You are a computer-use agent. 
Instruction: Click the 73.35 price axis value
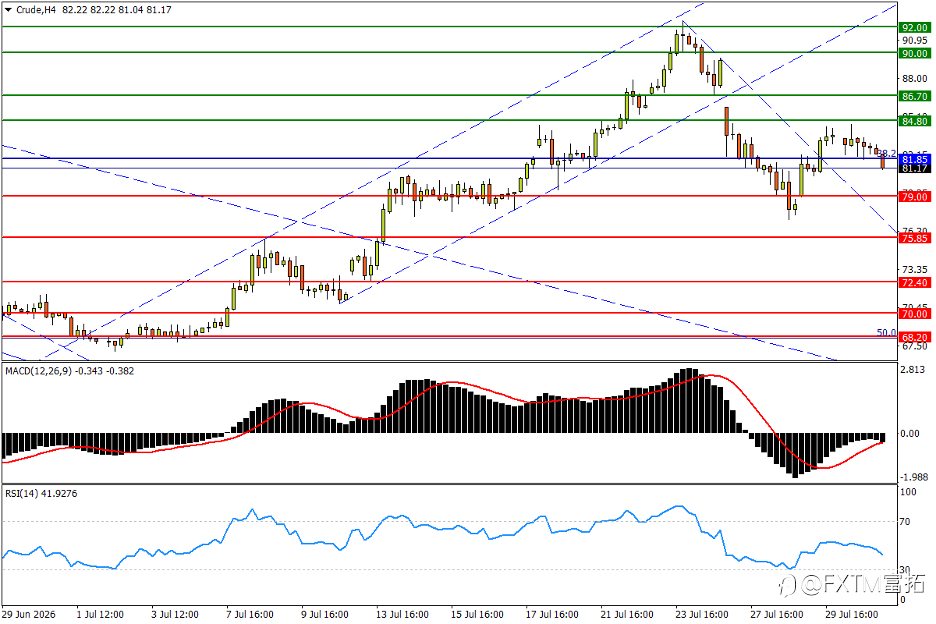[915, 270]
